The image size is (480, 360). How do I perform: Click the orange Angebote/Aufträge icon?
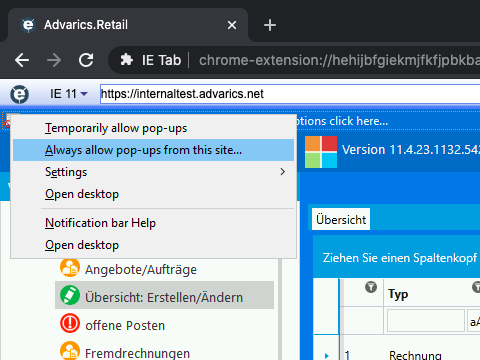(x=70, y=268)
